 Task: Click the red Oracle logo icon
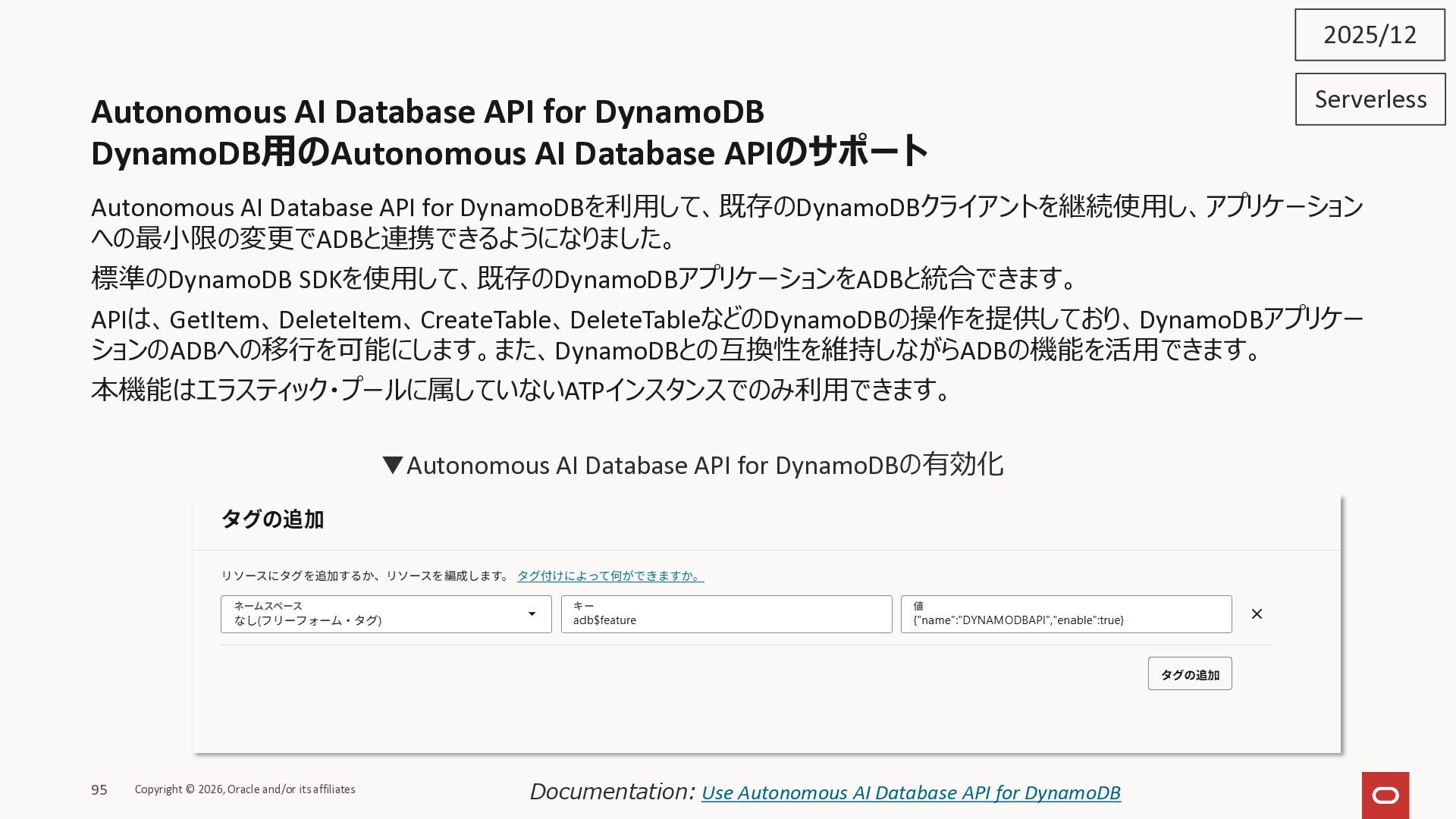click(1385, 795)
